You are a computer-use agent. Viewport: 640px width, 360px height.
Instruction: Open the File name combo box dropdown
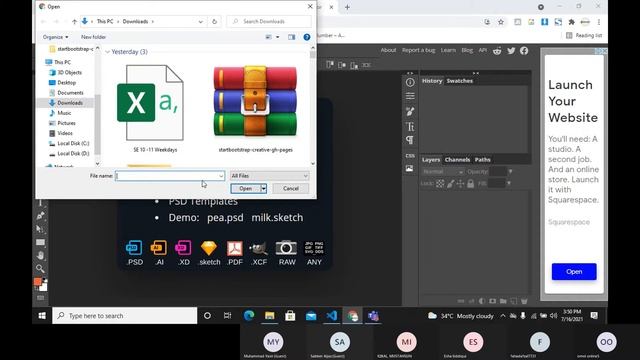[x=221, y=176]
